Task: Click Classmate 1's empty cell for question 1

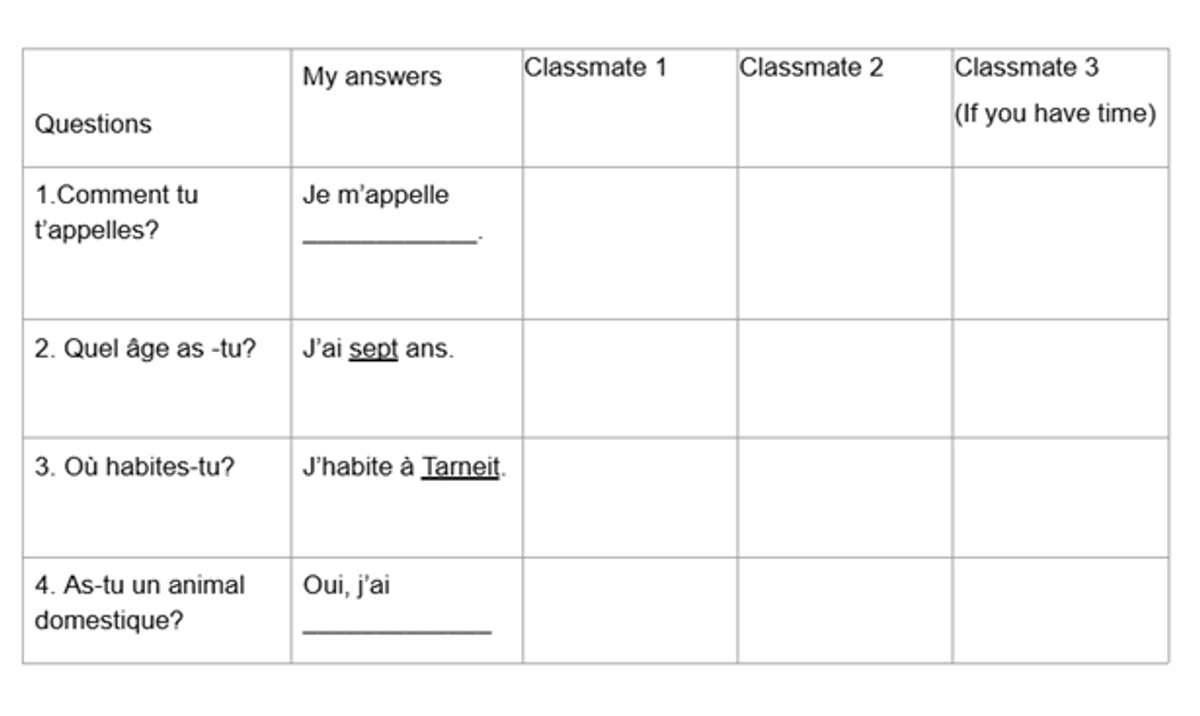Action: click(629, 243)
